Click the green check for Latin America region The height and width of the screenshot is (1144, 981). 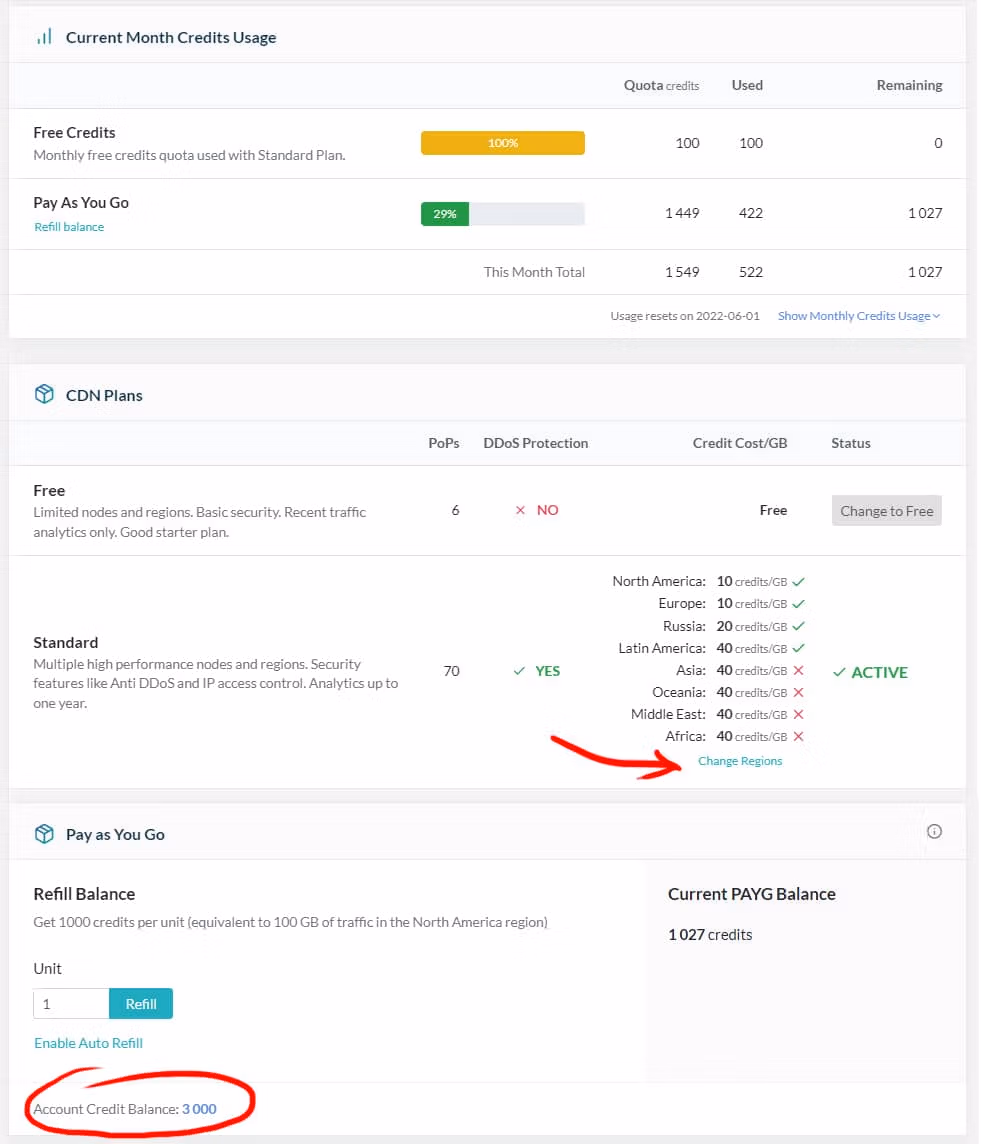coord(799,648)
